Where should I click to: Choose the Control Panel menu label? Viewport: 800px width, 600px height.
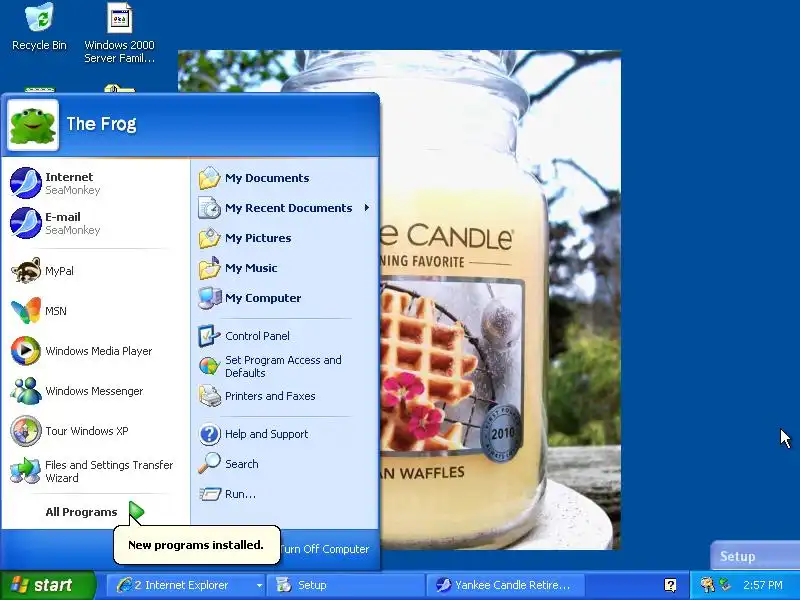[257, 336]
